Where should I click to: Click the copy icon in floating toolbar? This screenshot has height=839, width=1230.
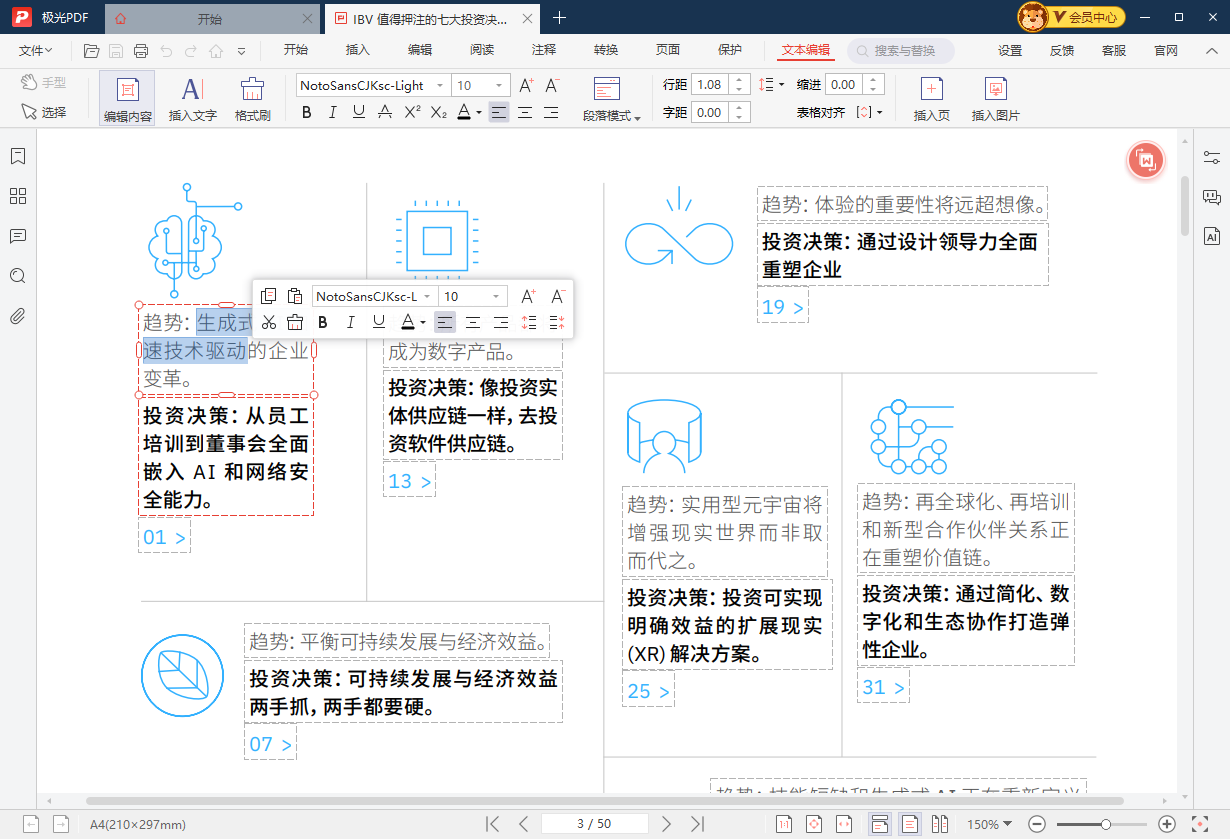pyautogui.click(x=268, y=296)
